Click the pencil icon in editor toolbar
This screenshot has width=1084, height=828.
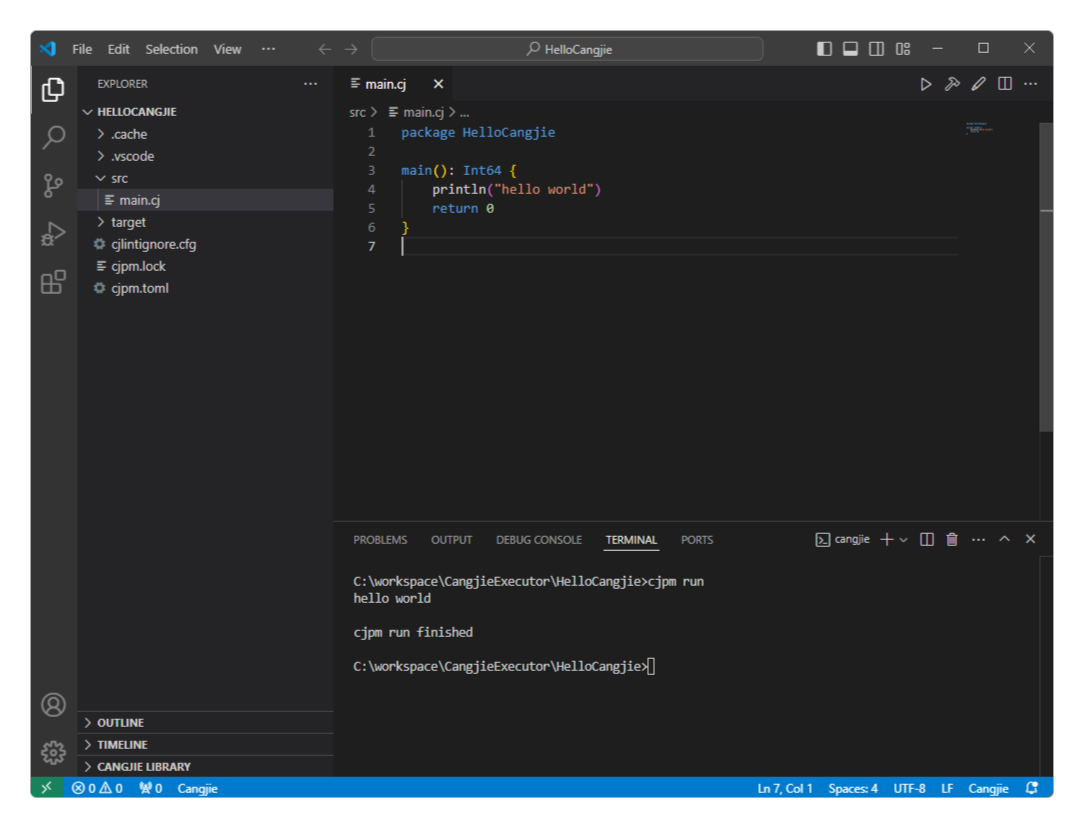tap(978, 84)
